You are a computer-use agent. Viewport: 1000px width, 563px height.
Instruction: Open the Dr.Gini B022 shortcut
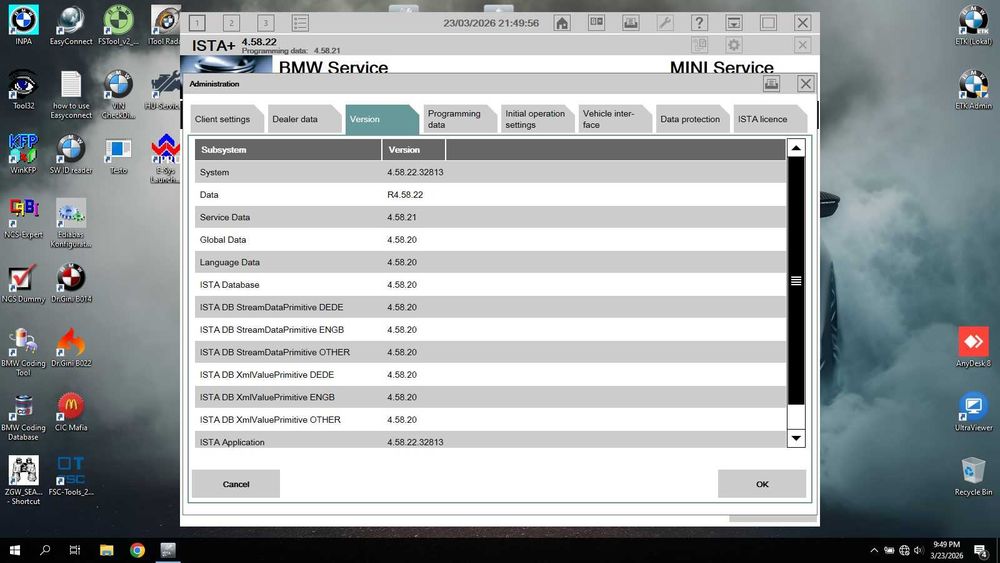click(71, 347)
